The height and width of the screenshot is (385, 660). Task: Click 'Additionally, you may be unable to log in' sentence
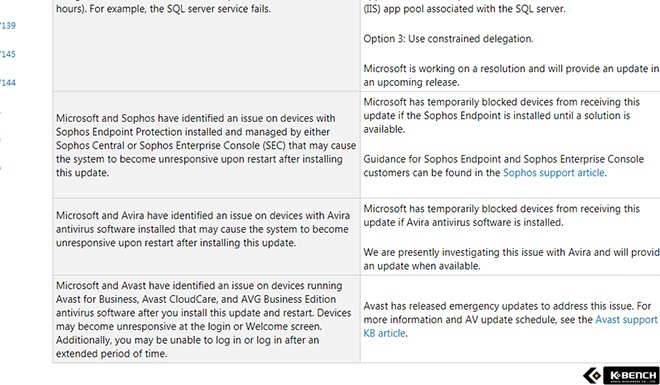187,347
